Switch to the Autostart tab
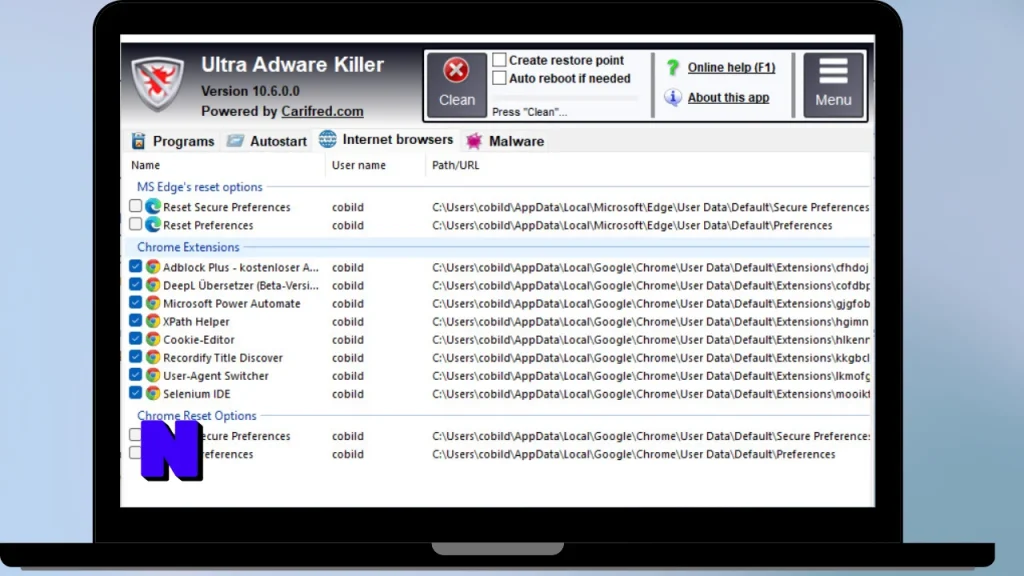 [266, 141]
